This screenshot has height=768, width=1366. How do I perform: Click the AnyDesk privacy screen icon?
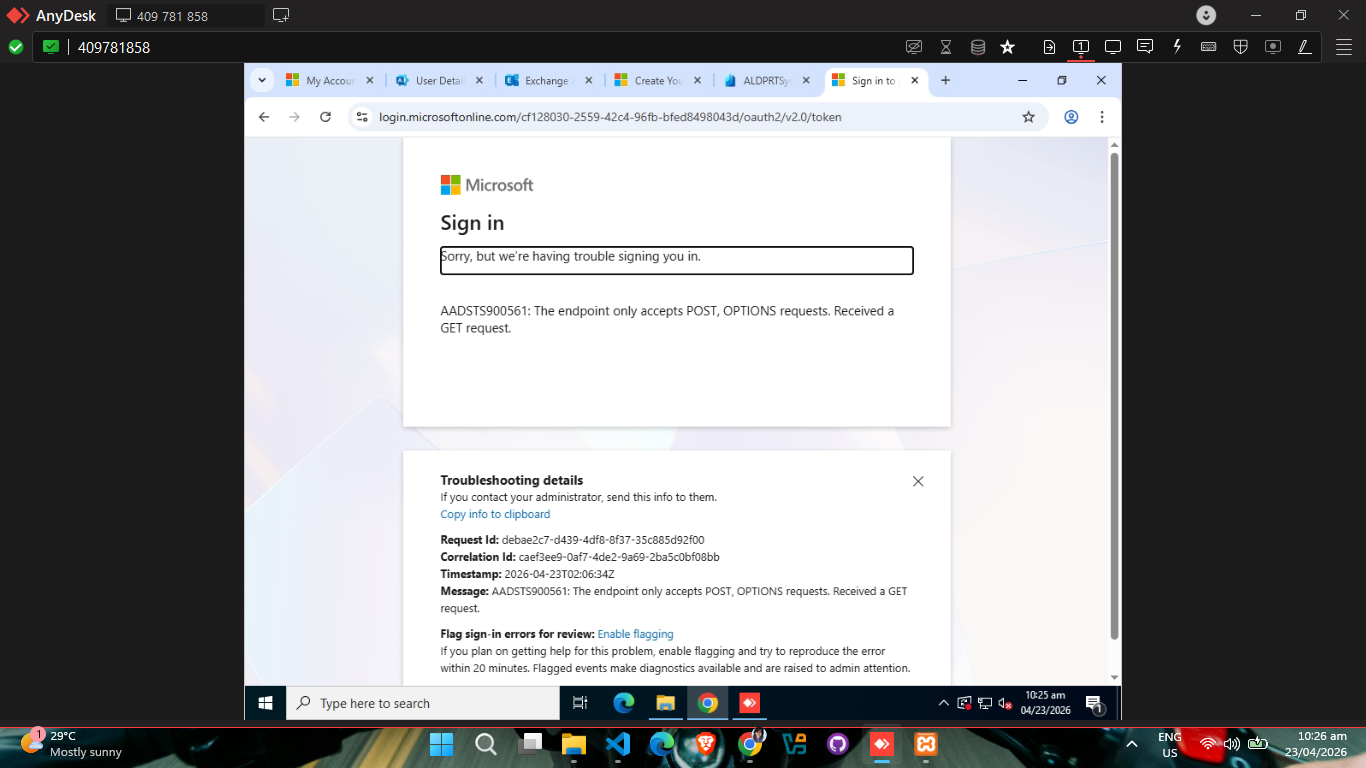pos(913,47)
